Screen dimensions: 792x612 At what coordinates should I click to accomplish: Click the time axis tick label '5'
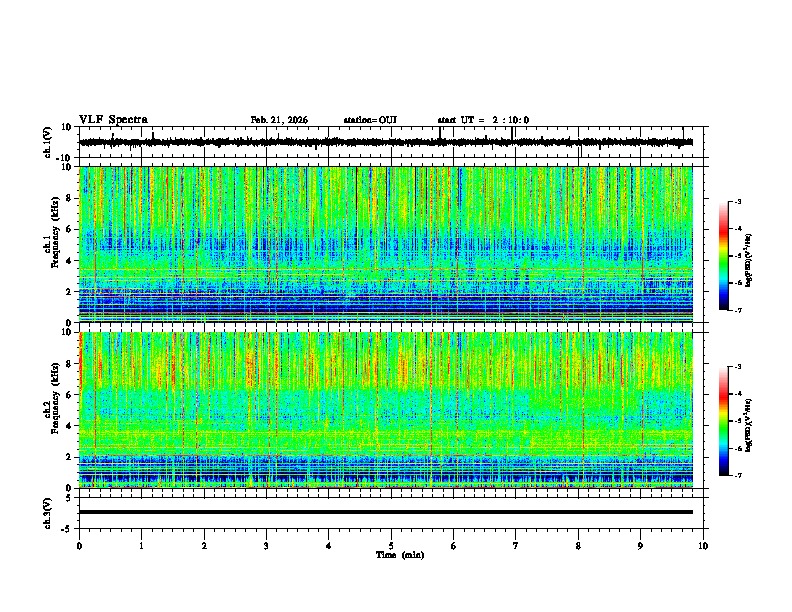(391, 546)
